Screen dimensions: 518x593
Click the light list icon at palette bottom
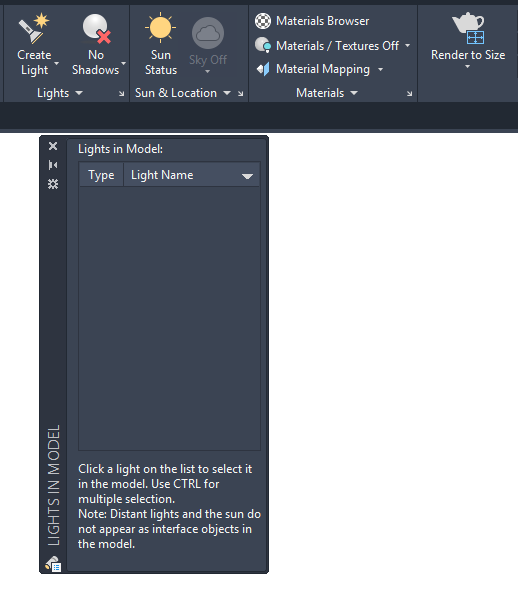tap(53, 564)
